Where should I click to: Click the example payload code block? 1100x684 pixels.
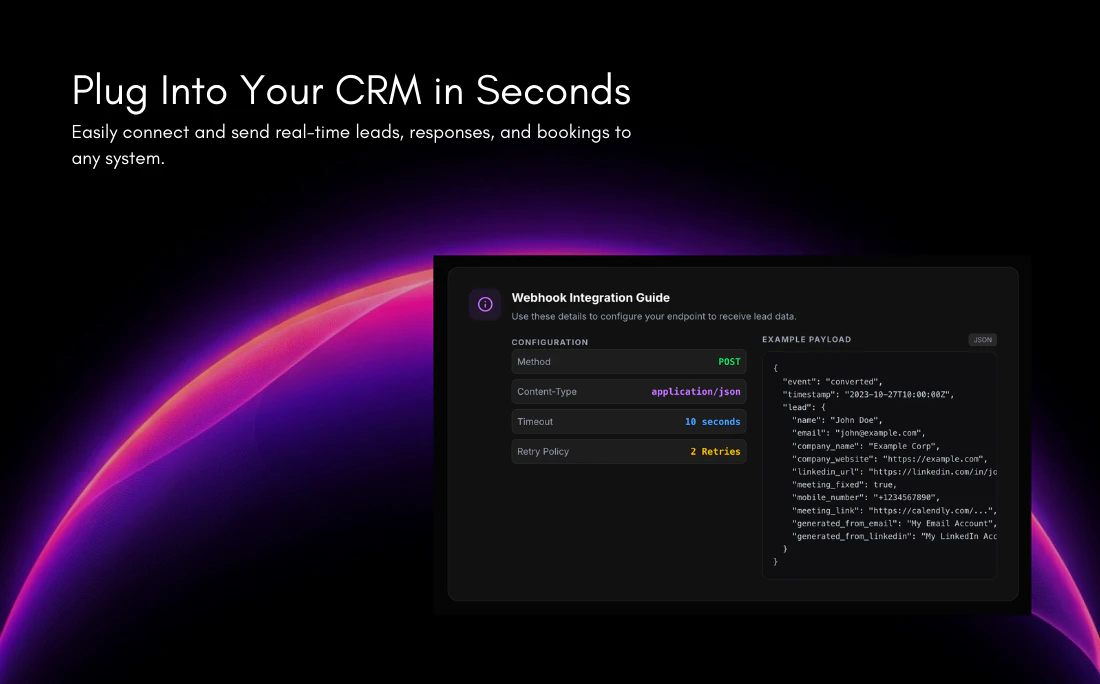coord(878,465)
